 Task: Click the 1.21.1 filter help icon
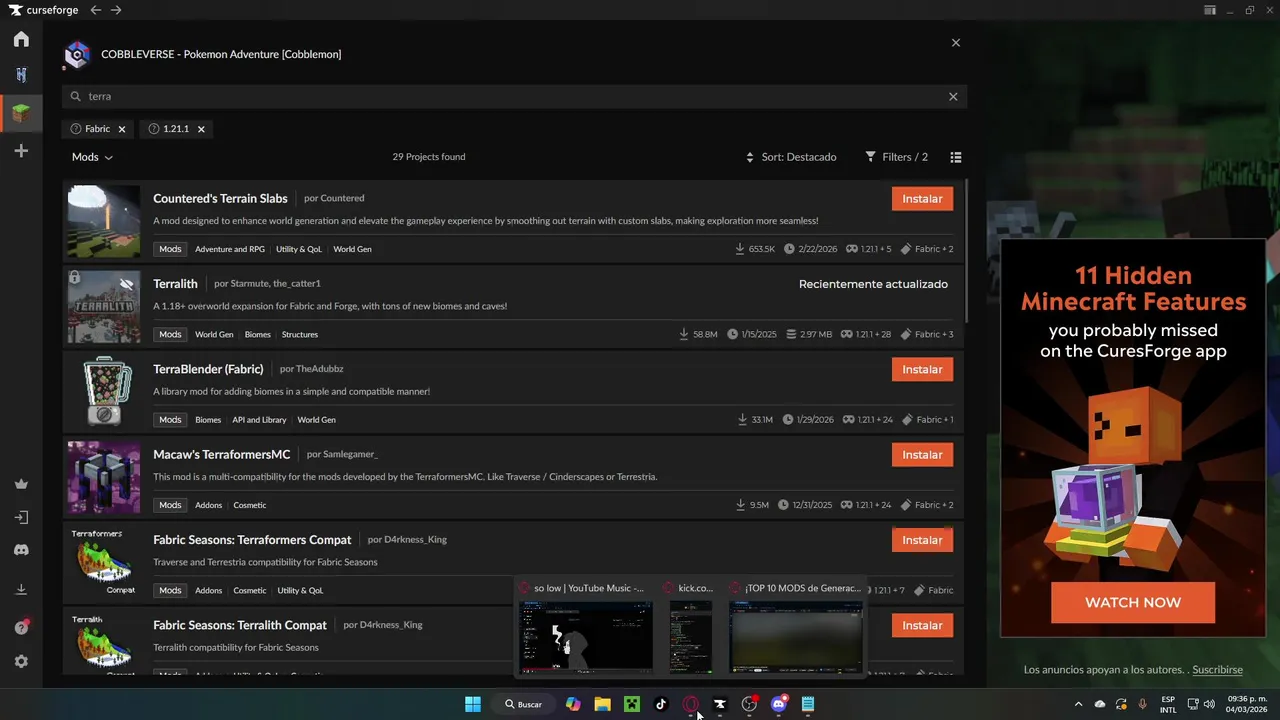coord(154,129)
